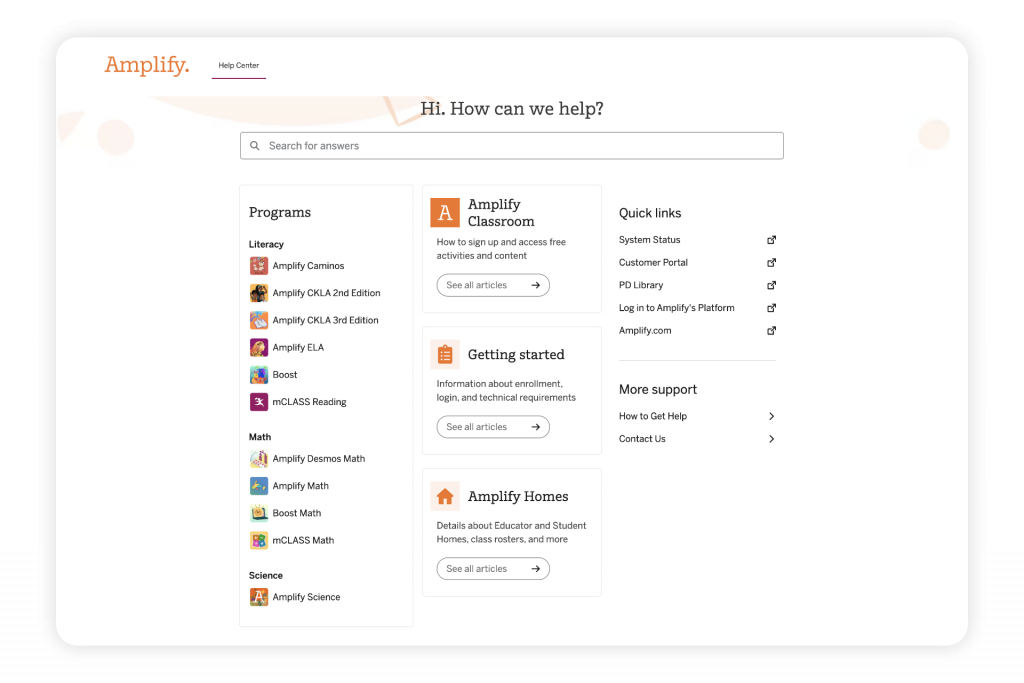
Task: Click external link icon next to PD Library
Action: point(771,285)
